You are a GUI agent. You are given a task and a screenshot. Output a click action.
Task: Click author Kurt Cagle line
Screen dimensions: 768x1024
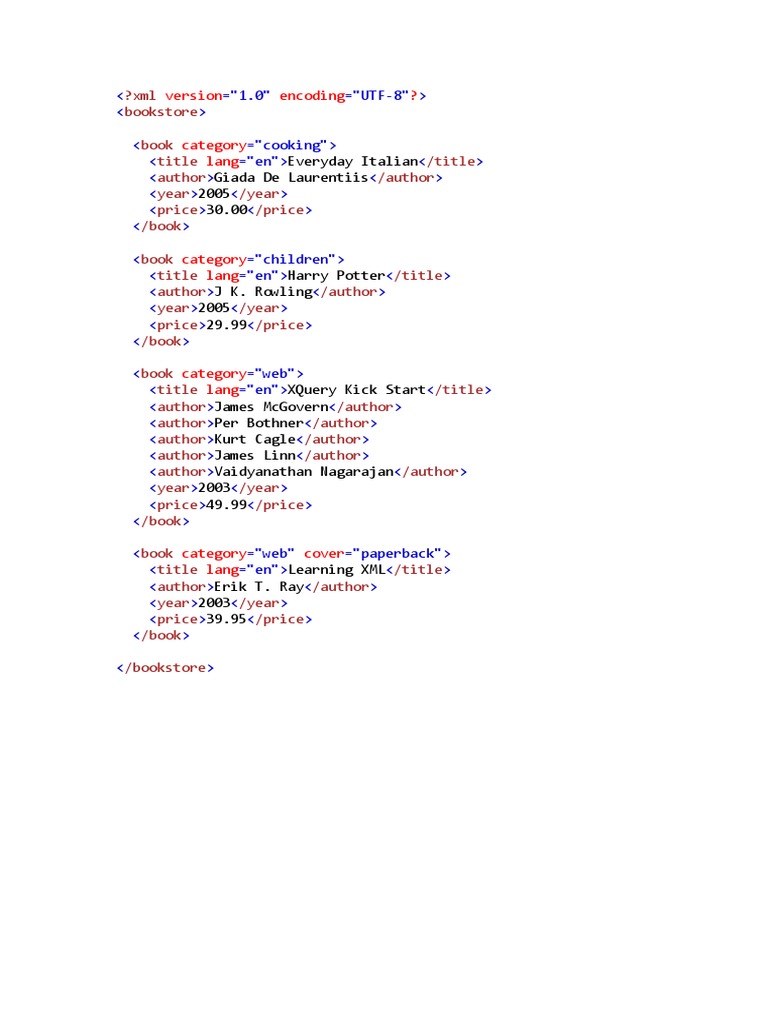click(259, 439)
